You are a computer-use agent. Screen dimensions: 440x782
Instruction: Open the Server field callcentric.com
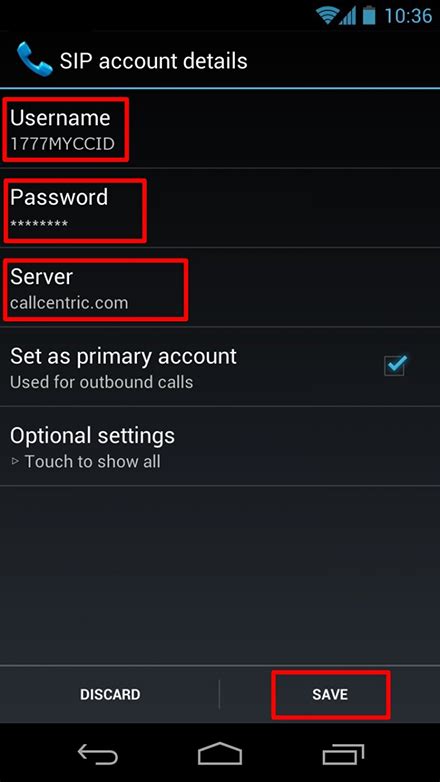point(220,287)
